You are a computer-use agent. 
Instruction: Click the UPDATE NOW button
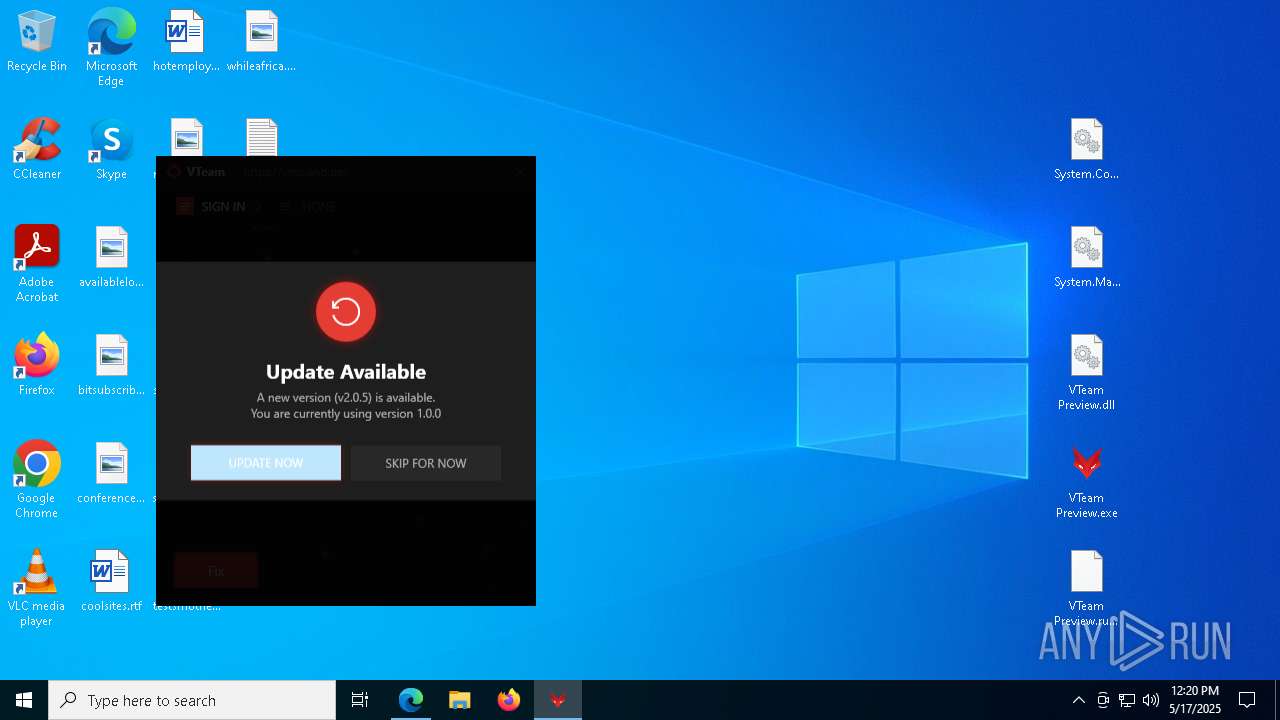coord(266,463)
